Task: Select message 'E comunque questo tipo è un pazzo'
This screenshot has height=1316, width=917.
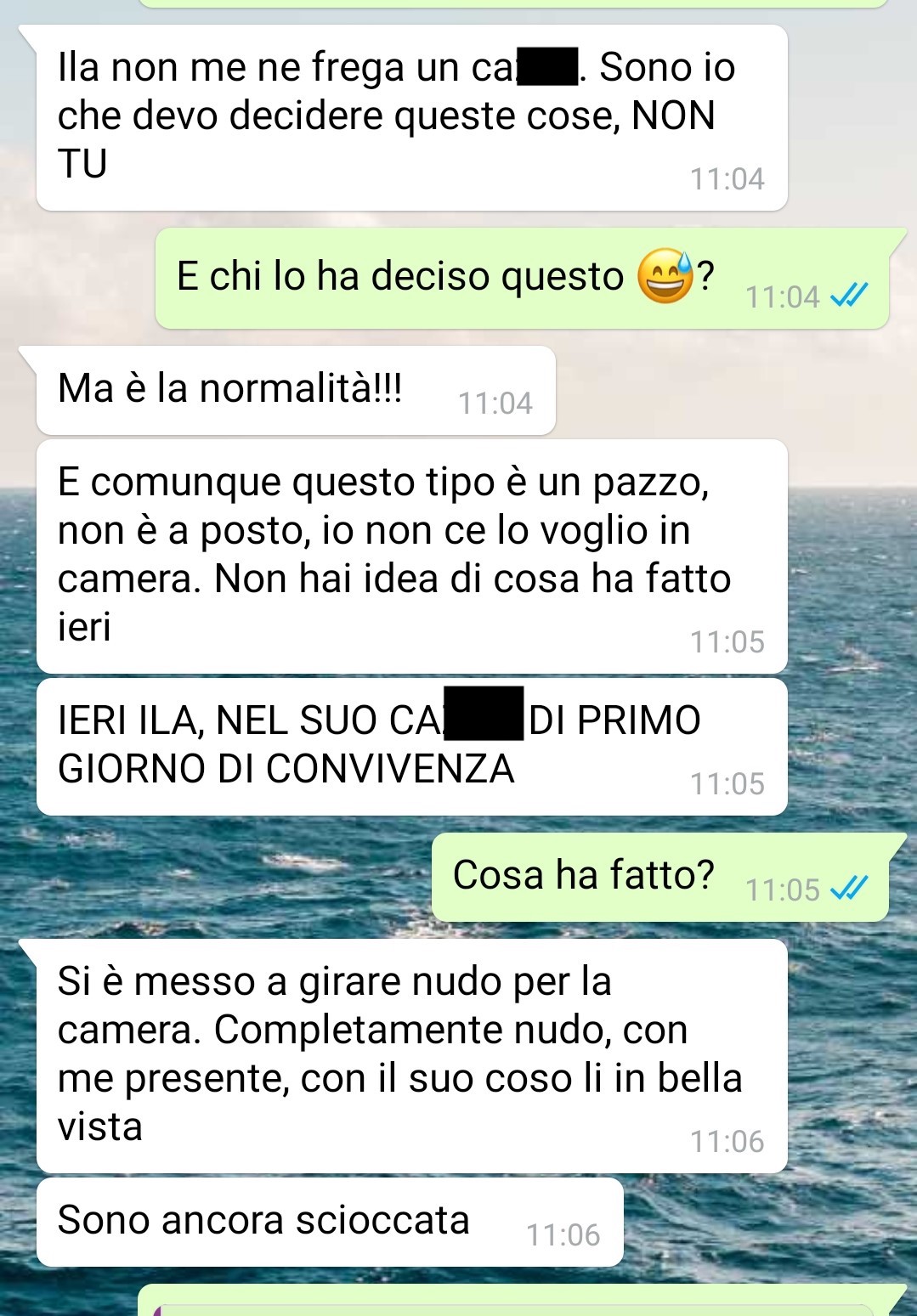Action: (x=411, y=556)
